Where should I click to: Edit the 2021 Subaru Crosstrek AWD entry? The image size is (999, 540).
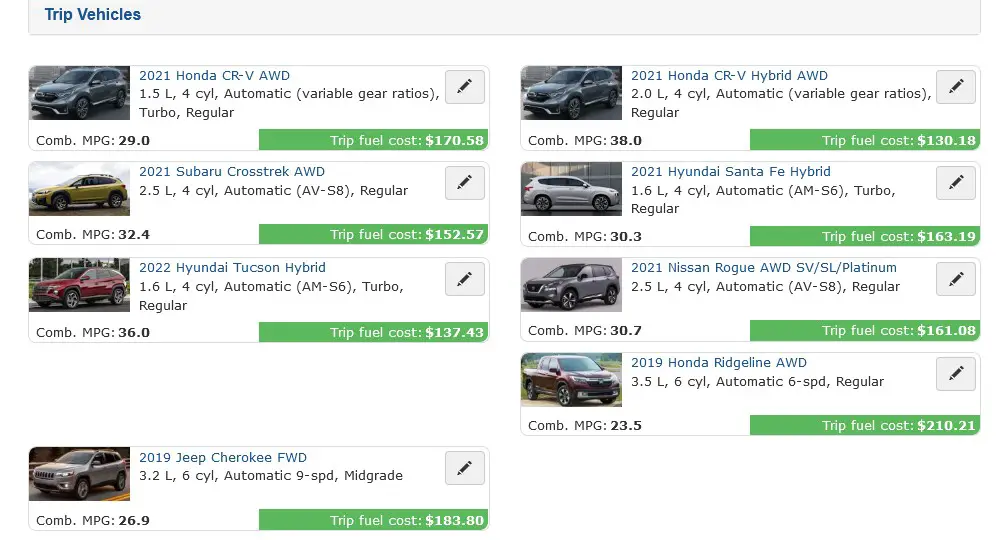pos(464,183)
